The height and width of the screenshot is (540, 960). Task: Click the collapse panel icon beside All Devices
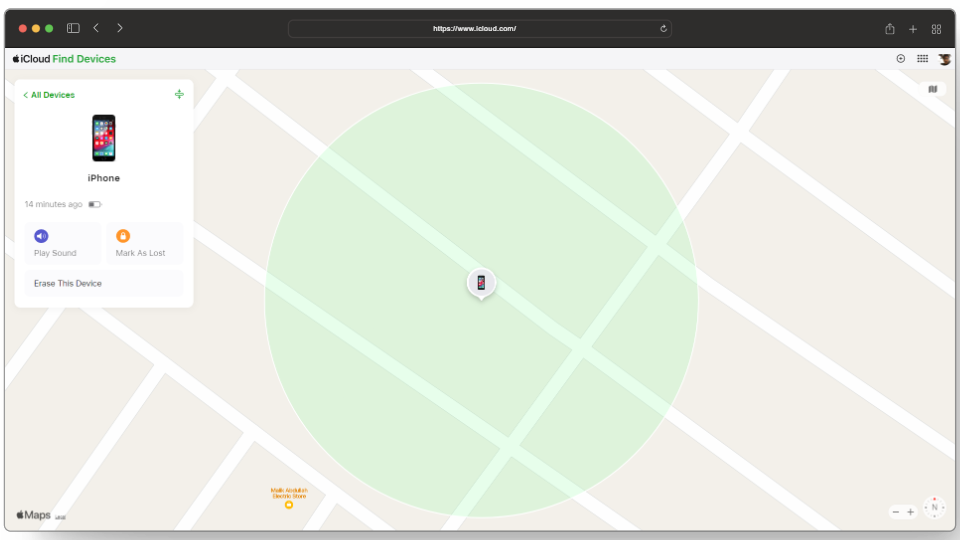point(179,94)
